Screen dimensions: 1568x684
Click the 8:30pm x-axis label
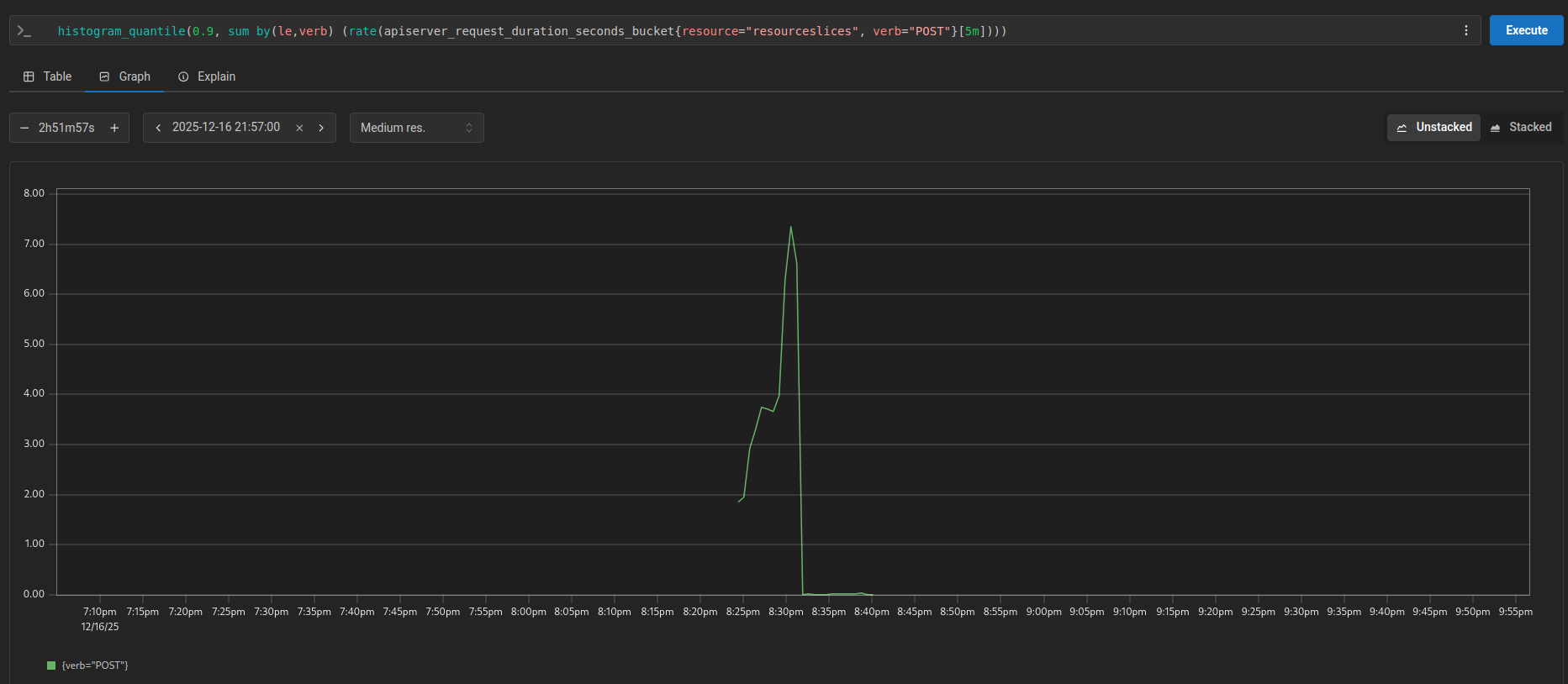point(786,612)
